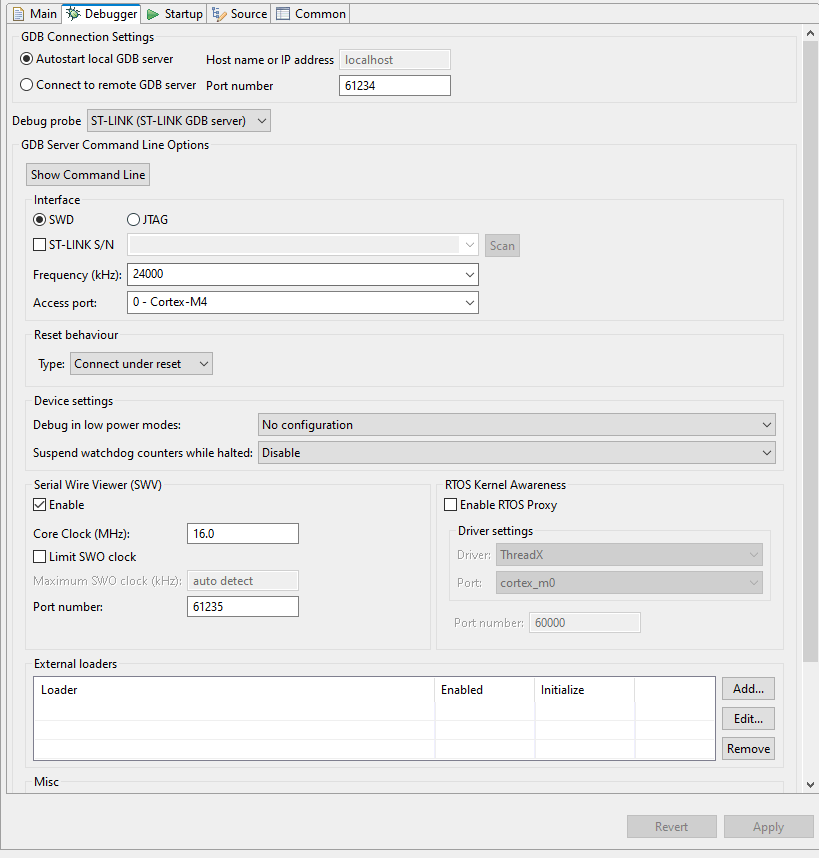Enable RTOS Proxy checkbox

pos(450,505)
